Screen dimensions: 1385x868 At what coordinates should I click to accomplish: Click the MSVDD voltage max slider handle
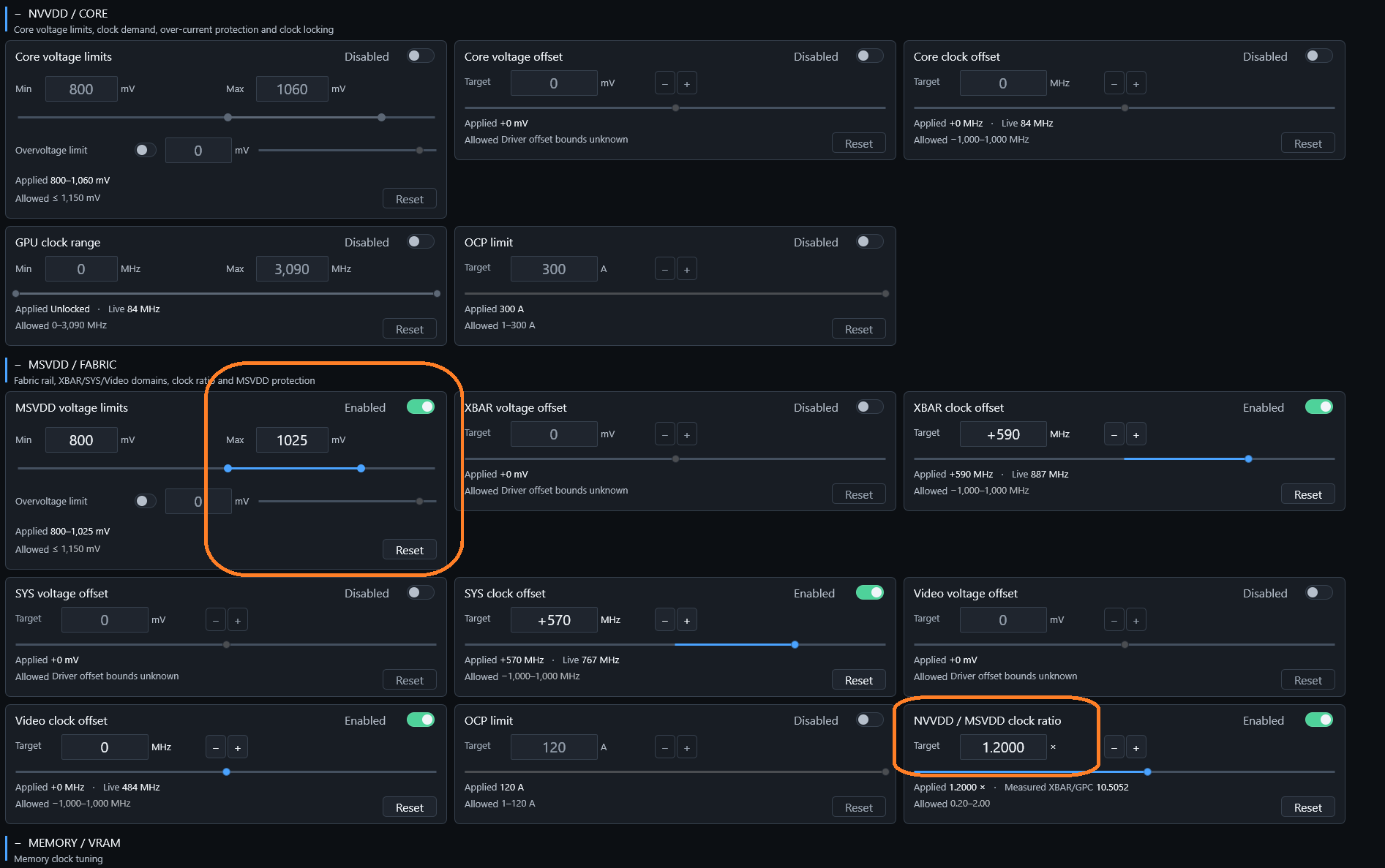[x=361, y=468]
